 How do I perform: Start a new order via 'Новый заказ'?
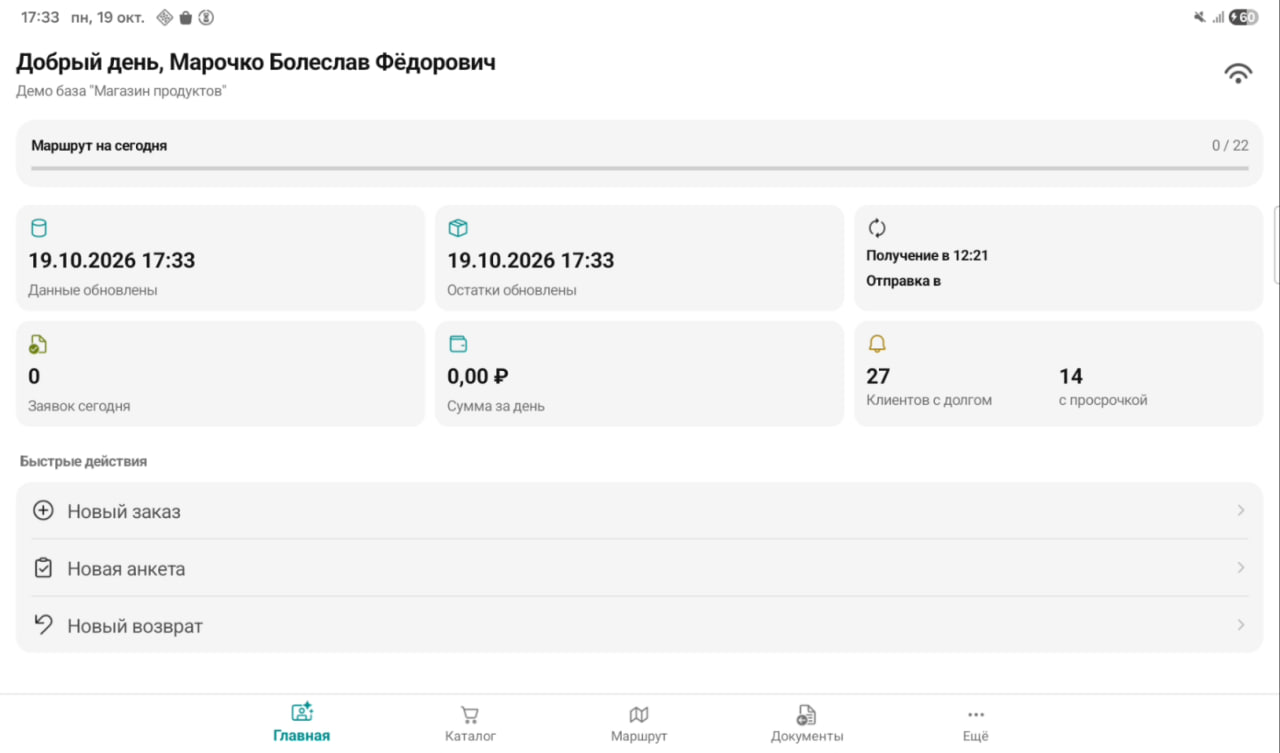[x=640, y=511]
